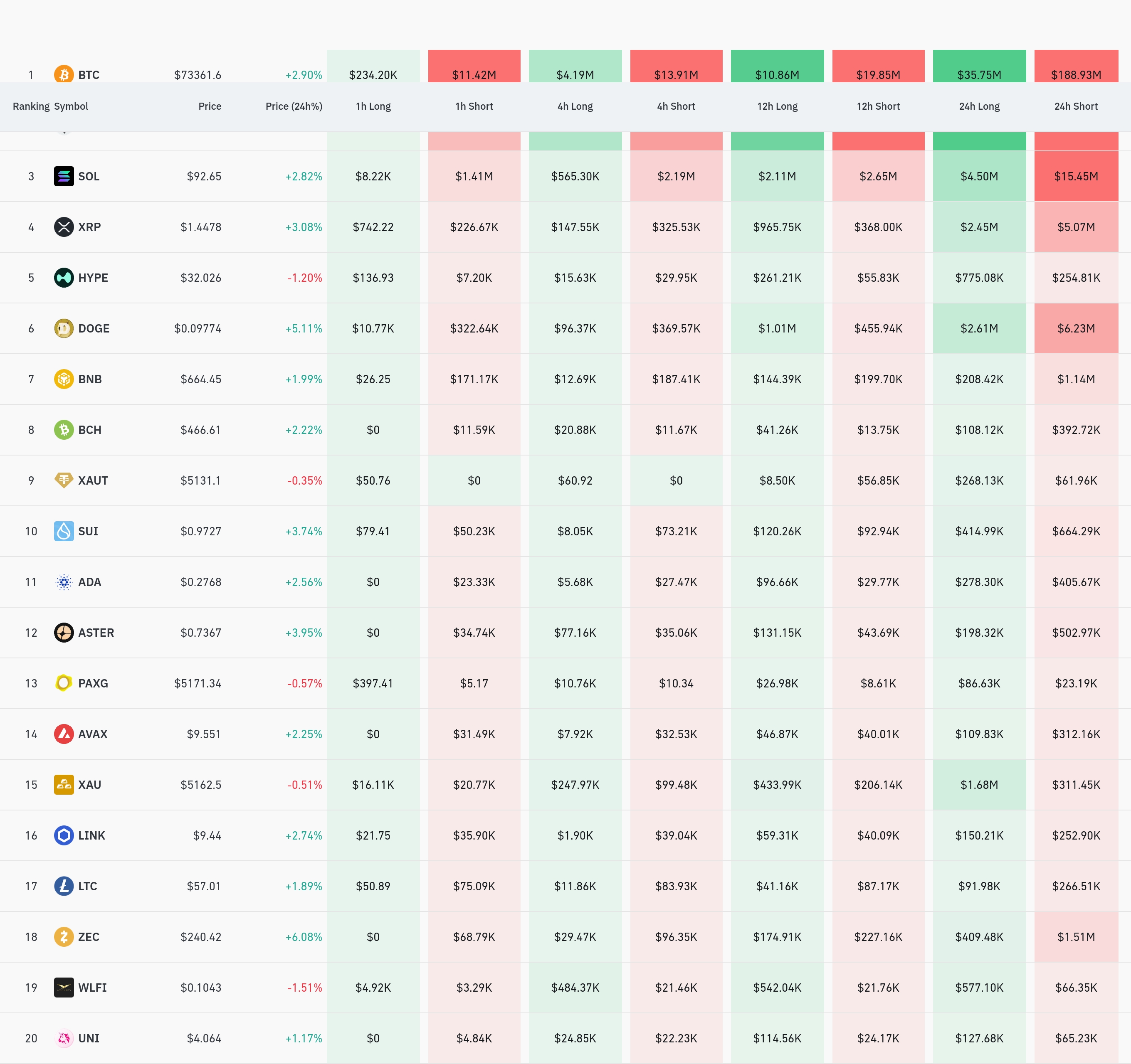Click the BNB coin icon
The image size is (1131, 1064).
click(x=64, y=379)
